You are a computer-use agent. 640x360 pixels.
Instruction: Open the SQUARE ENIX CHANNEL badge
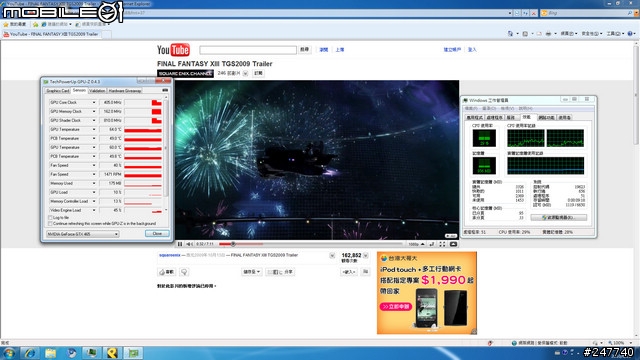(x=185, y=73)
